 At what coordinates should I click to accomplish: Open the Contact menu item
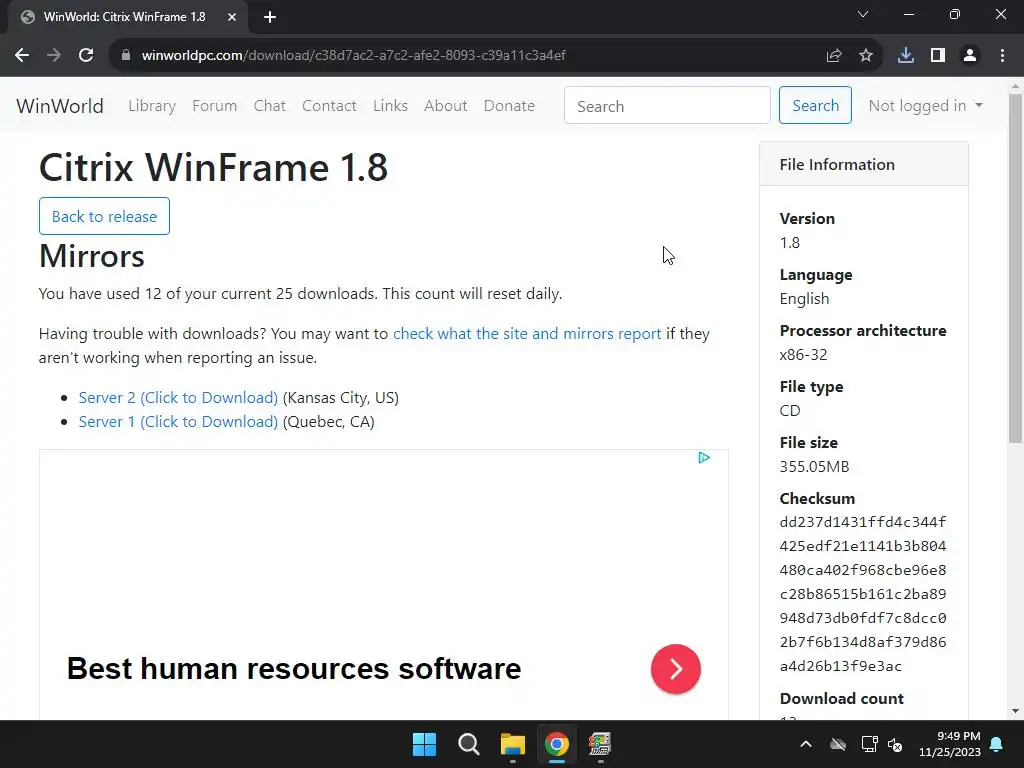329,106
